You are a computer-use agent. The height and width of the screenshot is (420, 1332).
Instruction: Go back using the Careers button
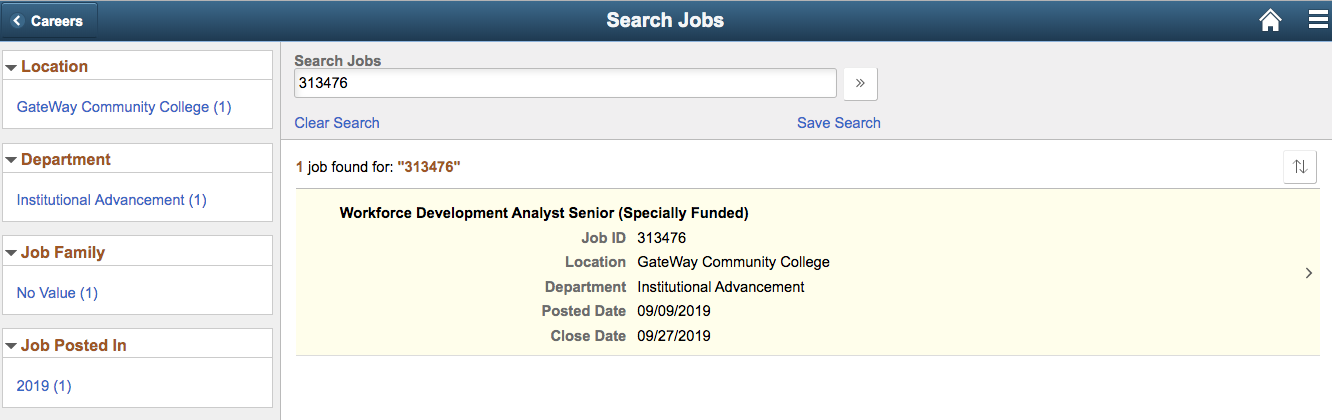pyautogui.click(x=49, y=20)
